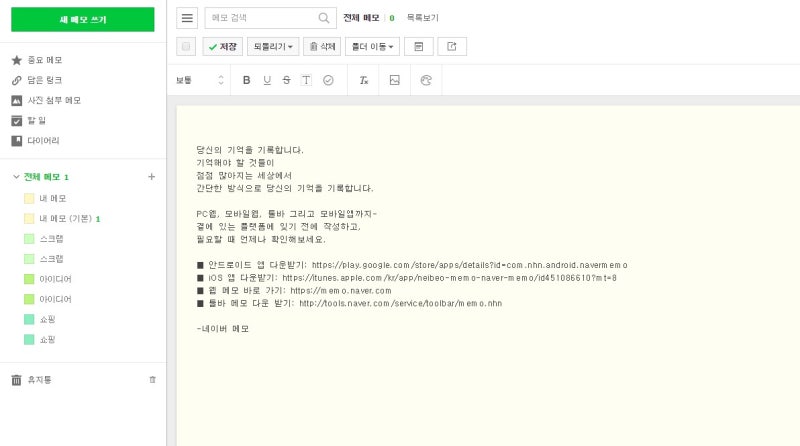Viewport: 800px width, 446px height.
Task: Clear text formatting with Tx icon
Action: 363,80
